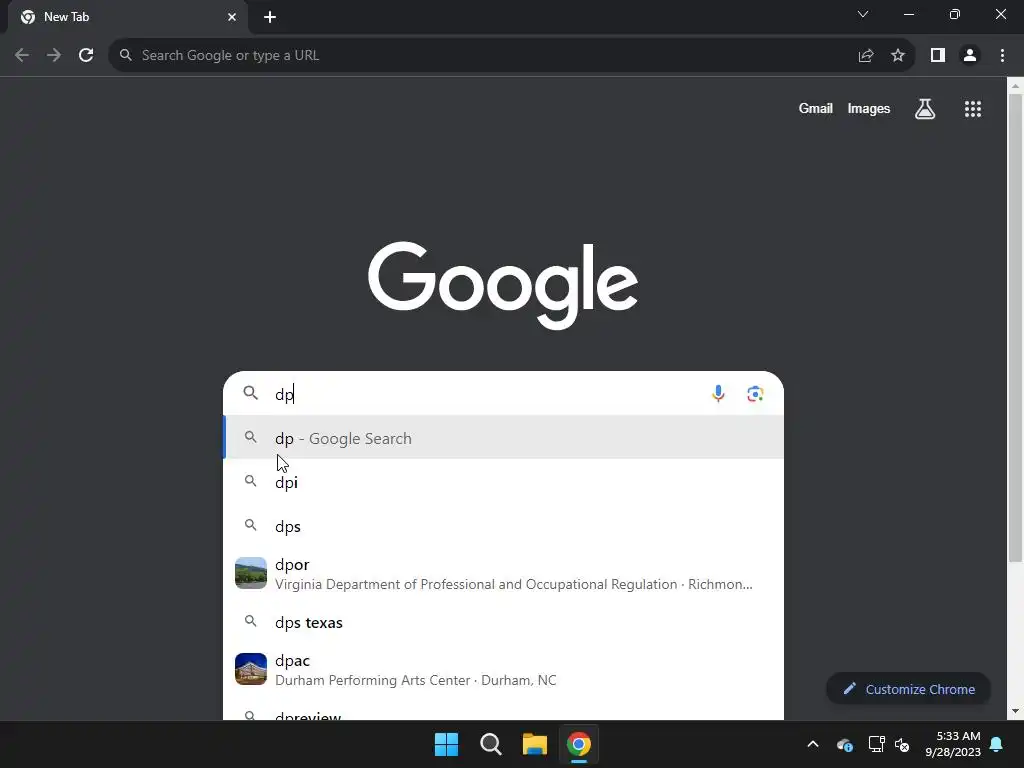Close the New Tab tab
Image resolution: width=1024 pixels, height=768 pixels.
pyautogui.click(x=232, y=17)
